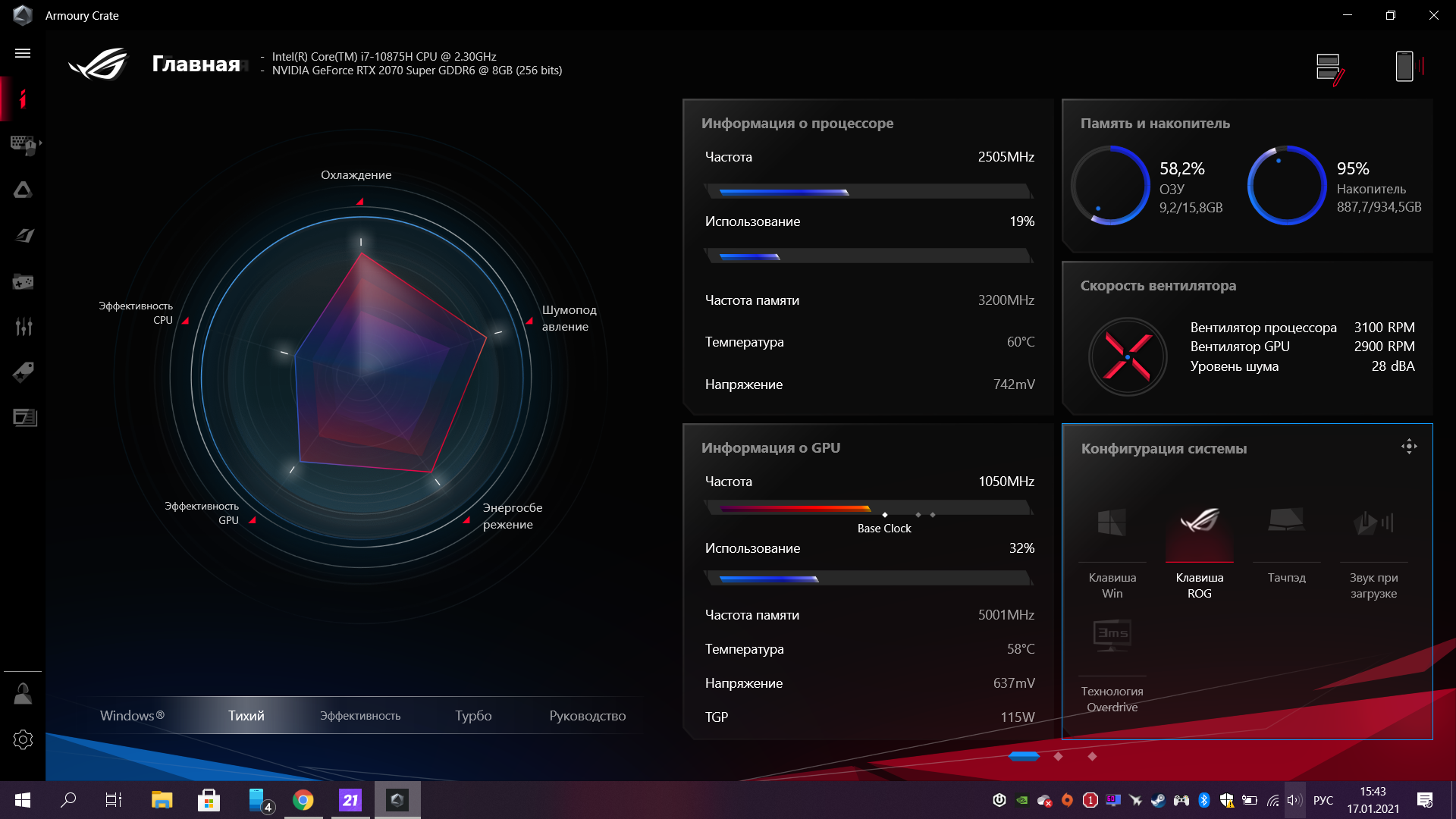Toggle the Клавиша Win option
Viewport: 1456px width, 819px height.
1112,554
